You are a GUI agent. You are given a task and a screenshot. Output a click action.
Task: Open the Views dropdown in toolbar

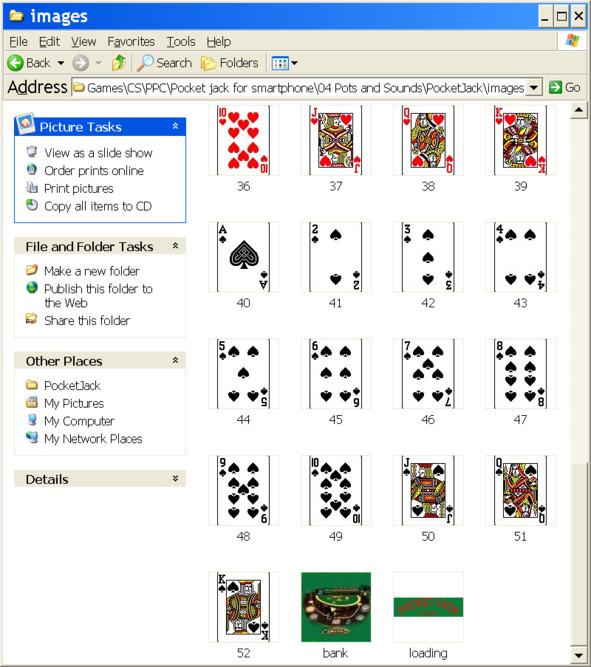coord(284,63)
